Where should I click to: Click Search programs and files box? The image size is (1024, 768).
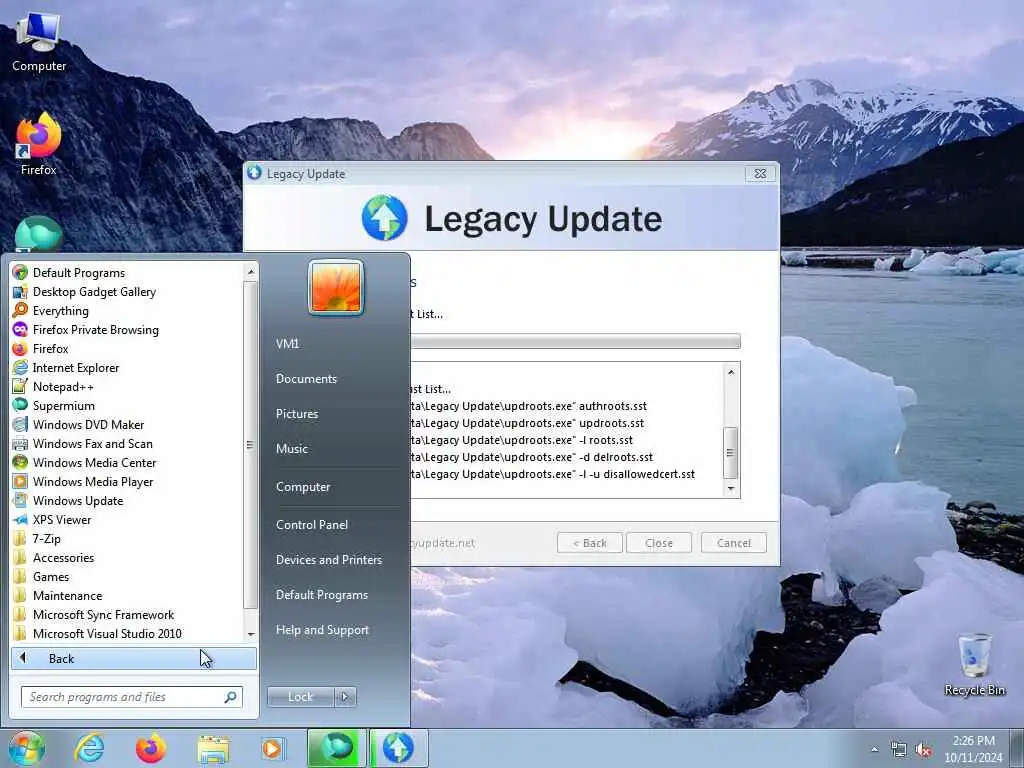[131, 697]
